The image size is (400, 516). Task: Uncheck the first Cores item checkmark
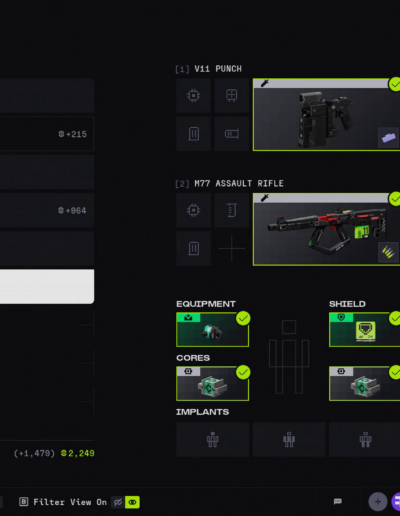coord(243,372)
